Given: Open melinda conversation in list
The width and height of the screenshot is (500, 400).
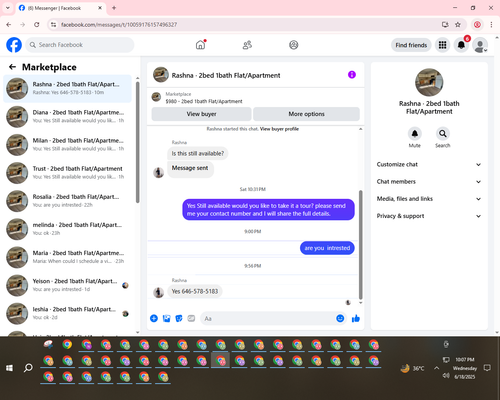Looking at the screenshot, I should [67, 229].
